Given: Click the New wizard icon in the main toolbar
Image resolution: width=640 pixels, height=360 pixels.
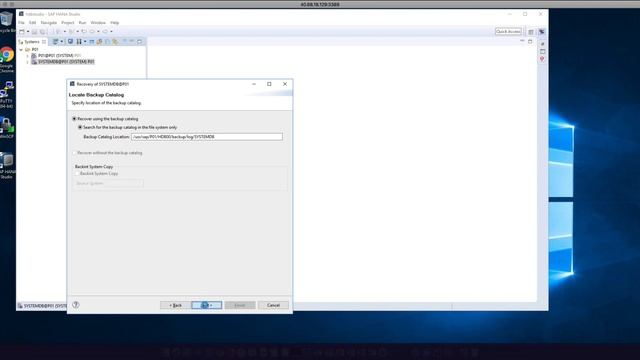Looking at the screenshot, I should point(22,31).
